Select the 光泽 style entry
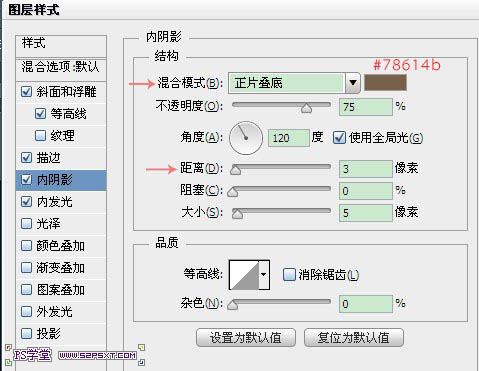This screenshot has width=479, height=371. pos(48,223)
